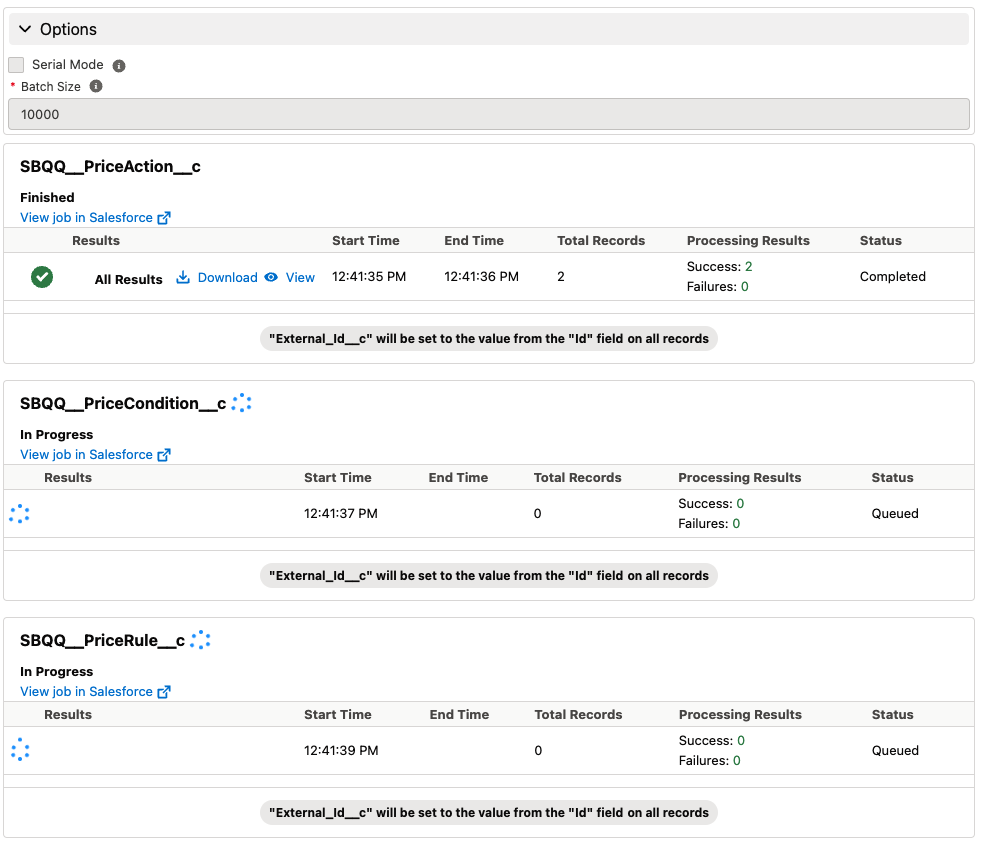Click PriceCondition Processing Results column header
The width and height of the screenshot is (982, 843).
pyautogui.click(x=740, y=477)
